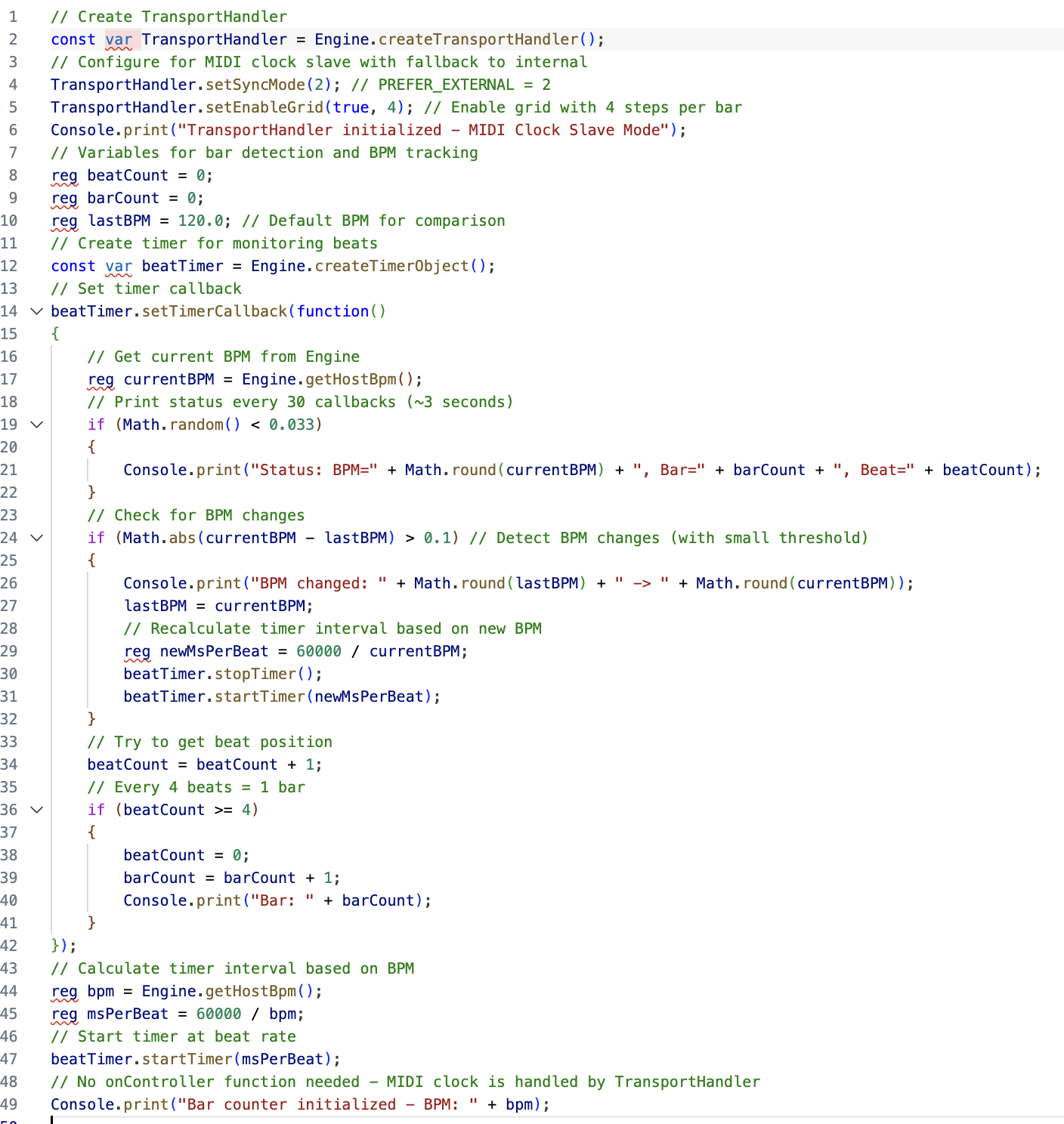The width and height of the screenshot is (1064, 1124).
Task: Select line number 10 in the gutter
Action: tap(11, 220)
